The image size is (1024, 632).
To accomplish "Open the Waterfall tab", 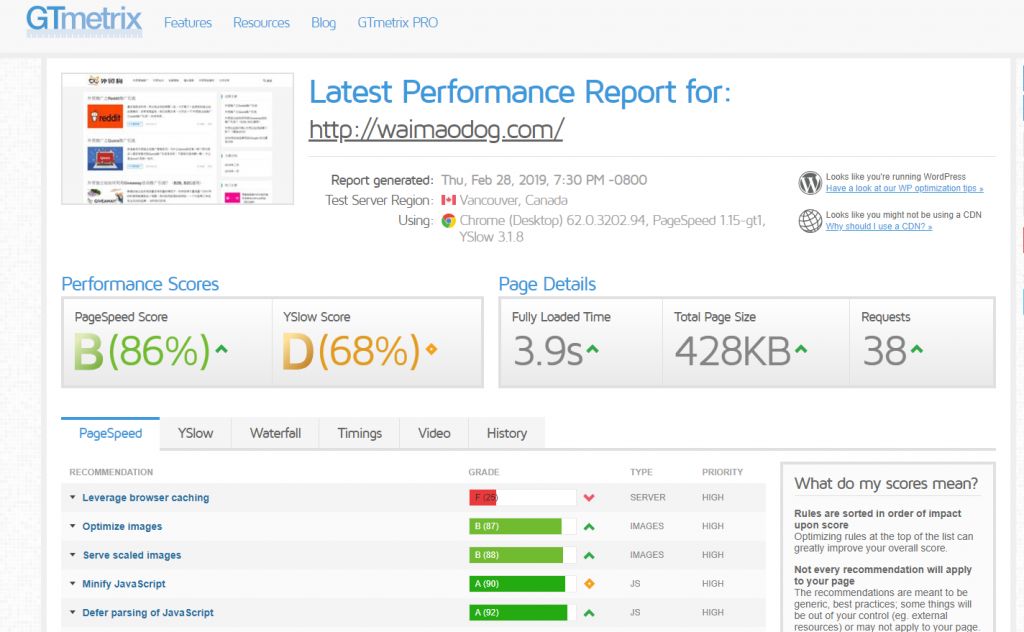I will [275, 433].
